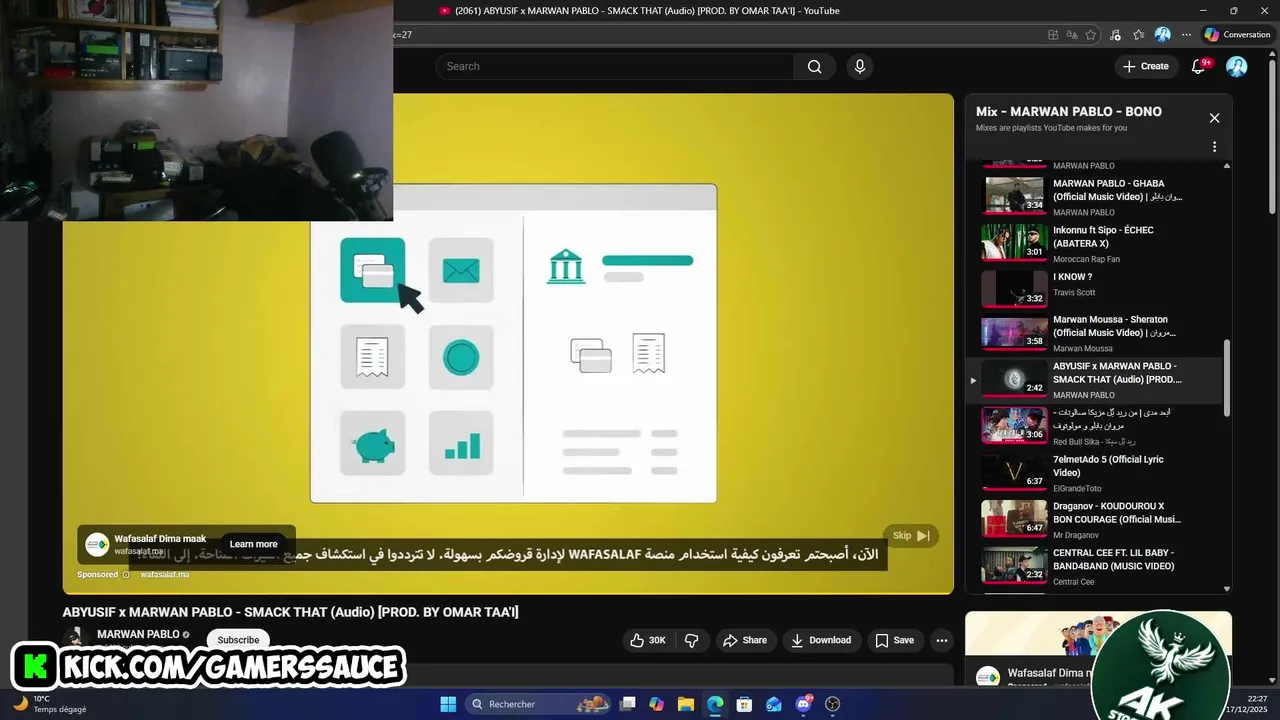Click the Create video button
1280x720 pixels.
(x=1146, y=66)
